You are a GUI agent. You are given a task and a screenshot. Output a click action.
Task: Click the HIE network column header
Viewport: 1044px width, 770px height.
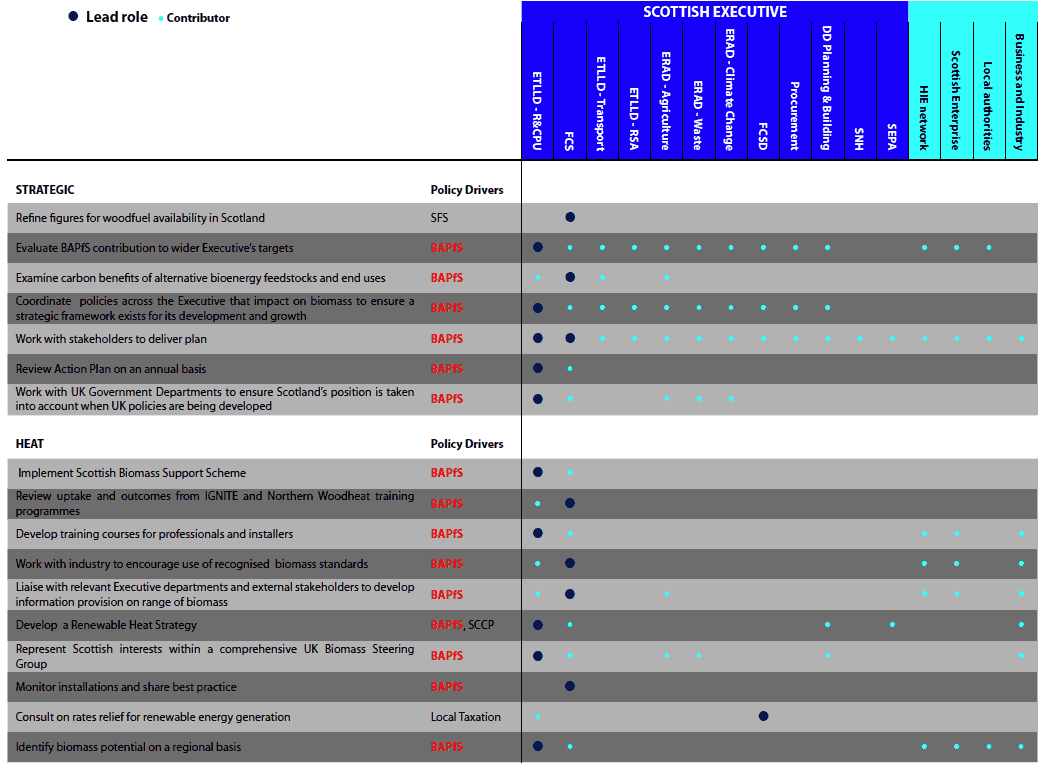pyautogui.click(x=924, y=118)
